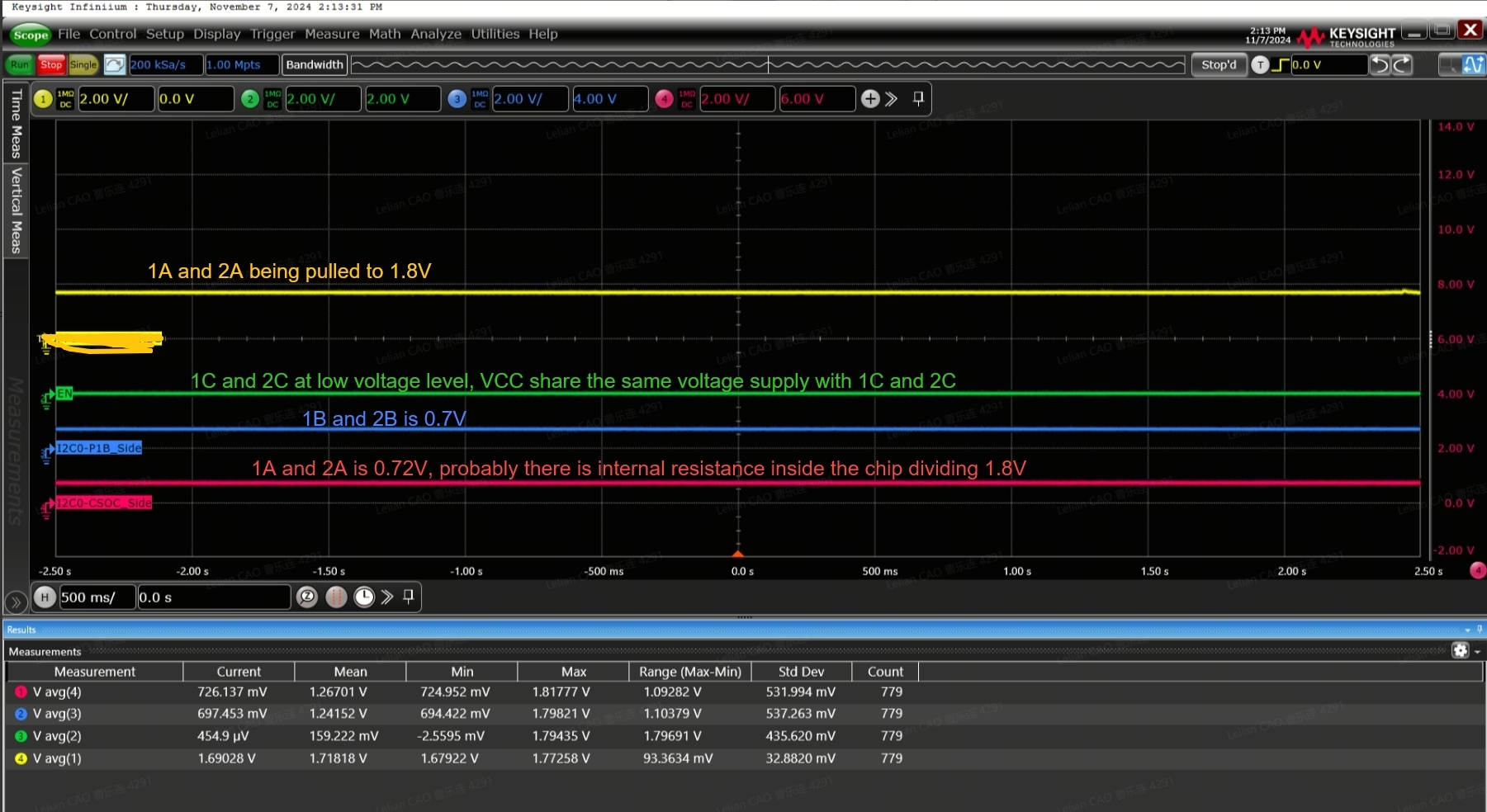Open the measurements settings gear icon
Screen dimensions: 1487x812
[x=1461, y=650]
